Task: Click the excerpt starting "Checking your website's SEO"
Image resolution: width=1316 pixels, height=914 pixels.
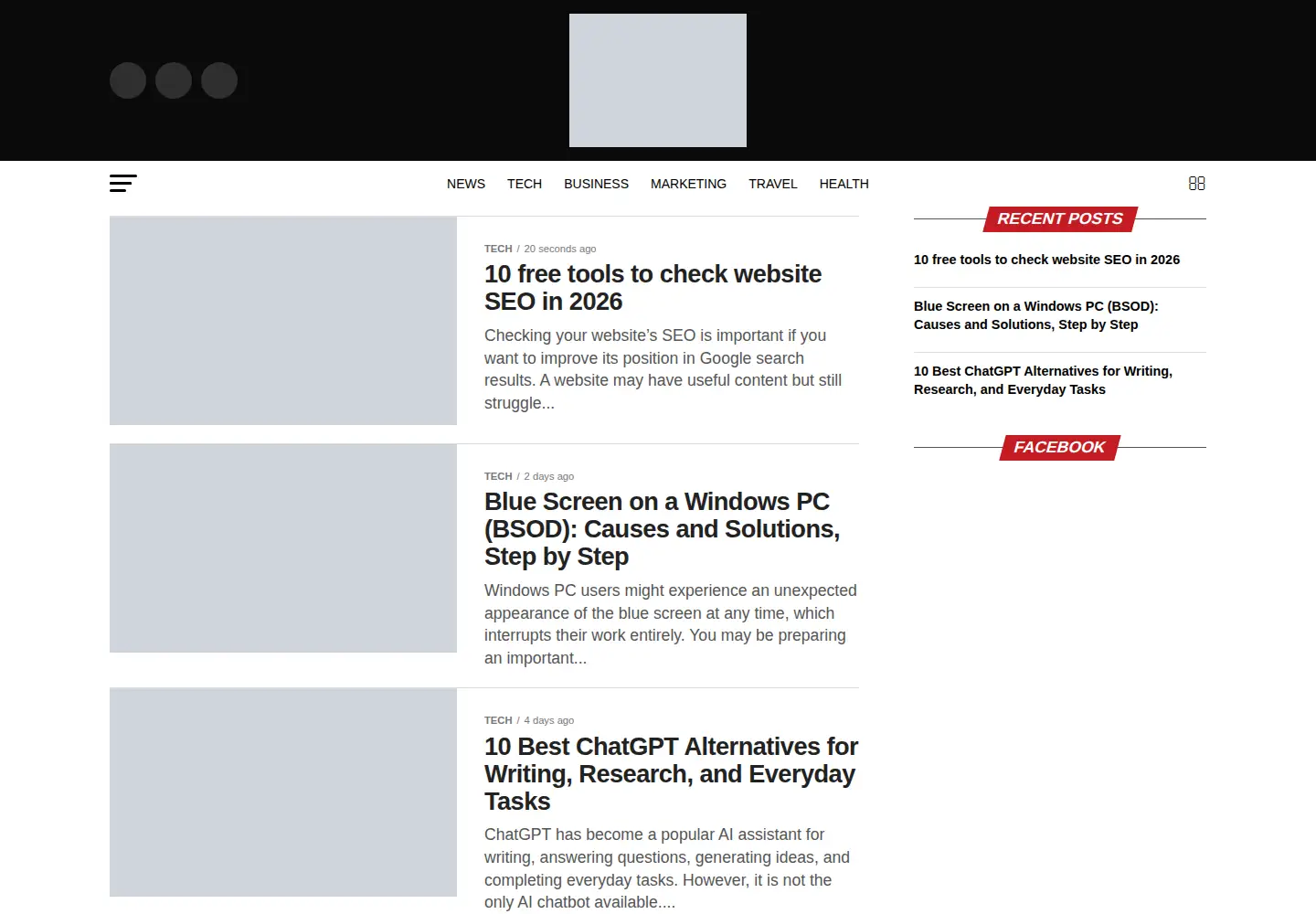Action: tap(663, 369)
